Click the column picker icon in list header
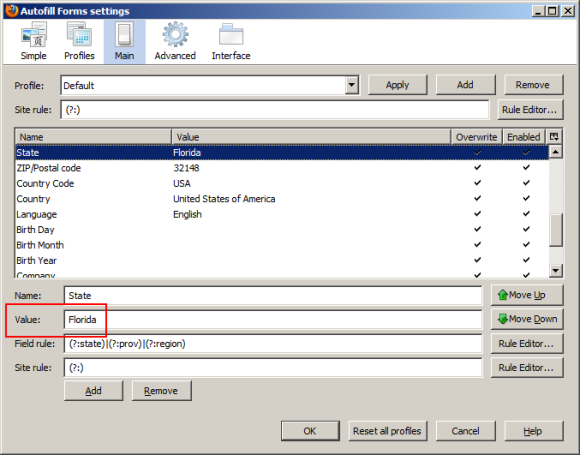The height and width of the screenshot is (455, 580). 554,137
